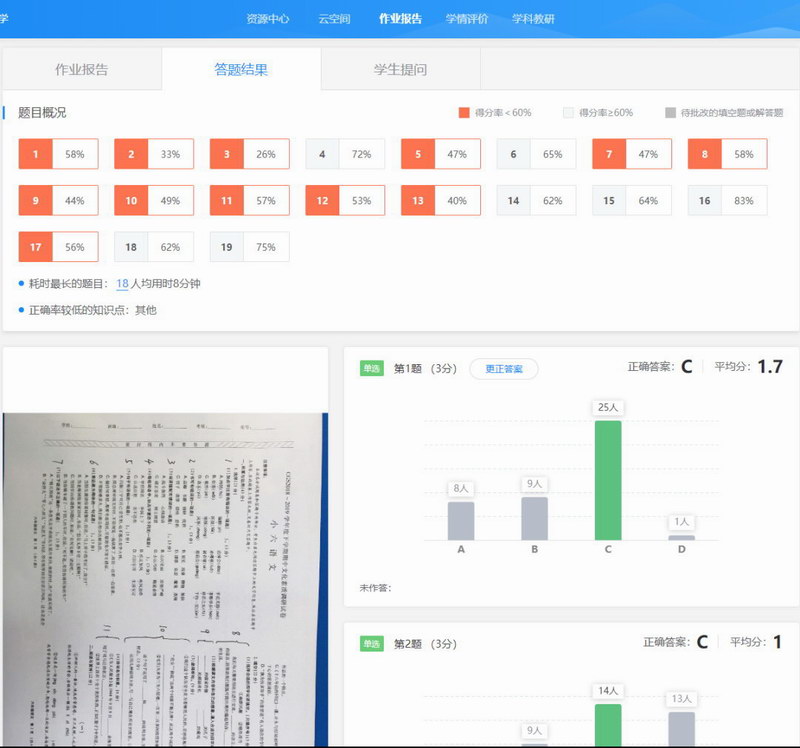The width and height of the screenshot is (800, 748).
Task: Switch to the 作业报告 tab
Action: click(x=81, y=70)
